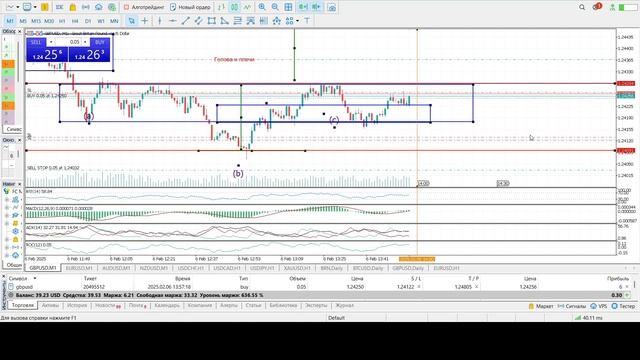Select the Fibonacci retracement tool
Viewport: 640px width, 360px height.
238,20
